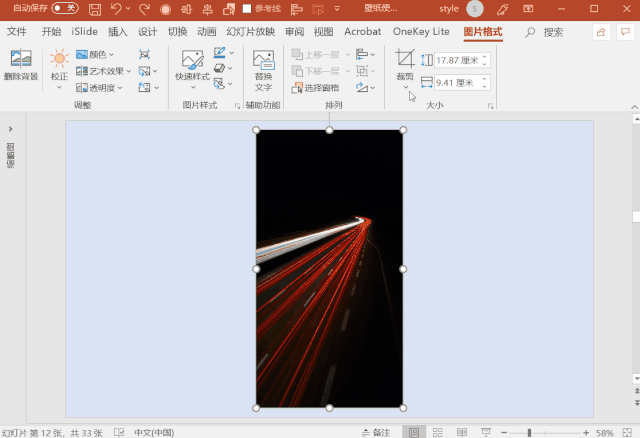
Task: Switch to the Insert (插入) tab
Action: click(118, 32)
